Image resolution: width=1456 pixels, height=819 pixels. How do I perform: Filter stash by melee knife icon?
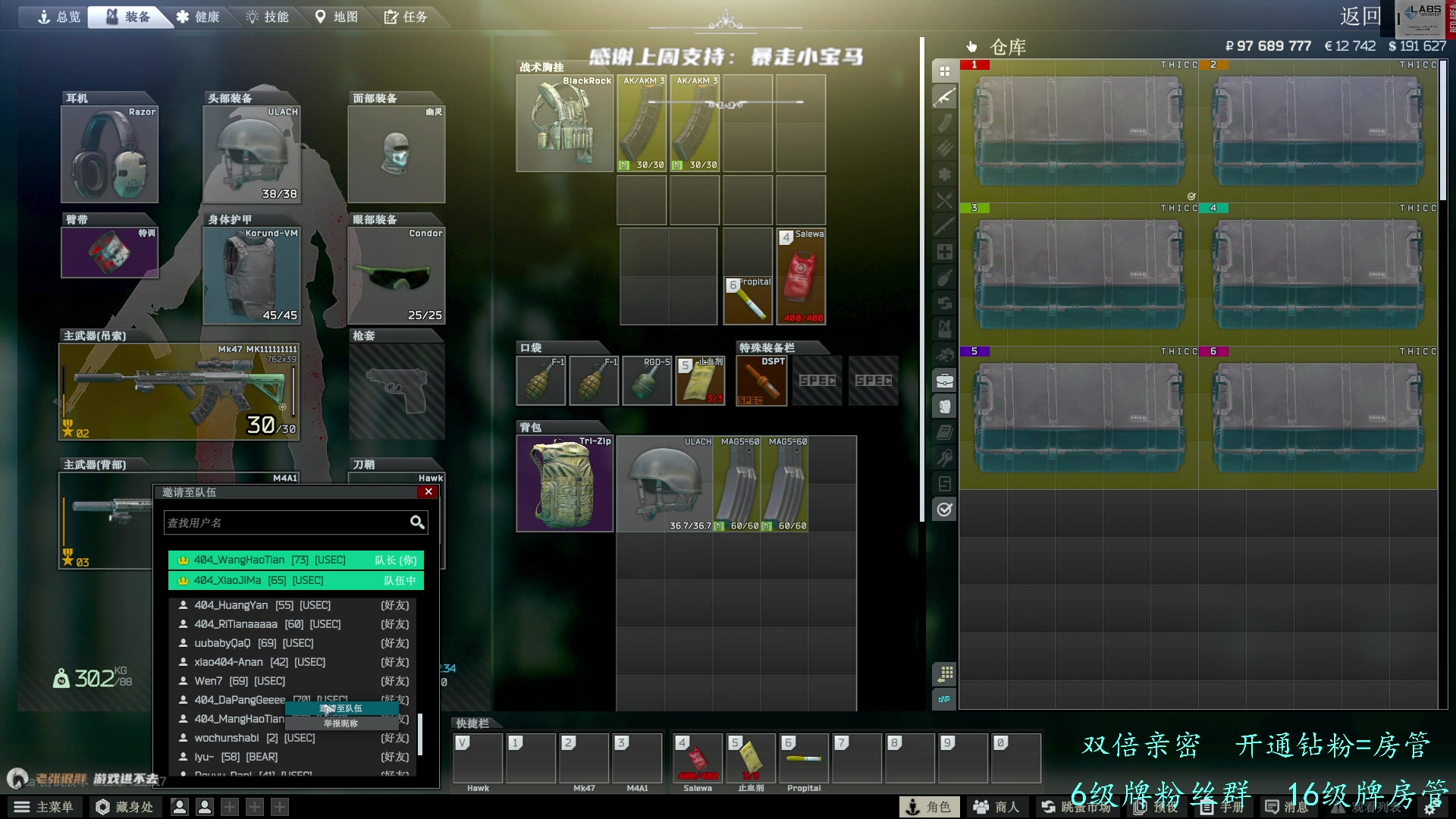coord(944,226)
